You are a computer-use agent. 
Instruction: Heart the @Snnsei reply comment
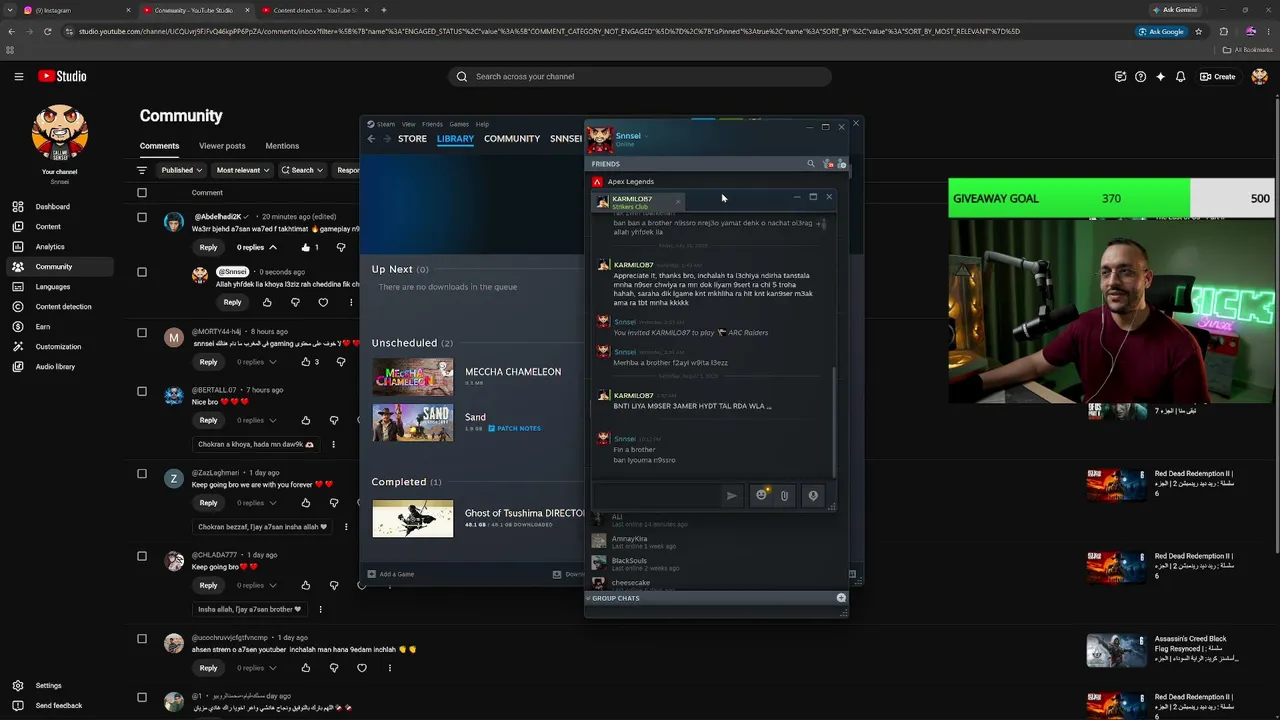point(323,302)
